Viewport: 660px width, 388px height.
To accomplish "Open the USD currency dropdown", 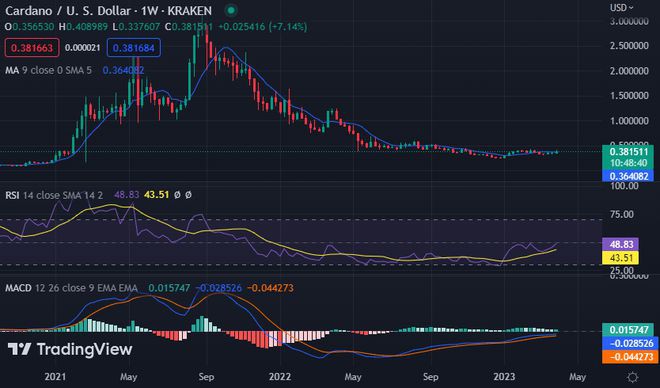I will (622, 8).
